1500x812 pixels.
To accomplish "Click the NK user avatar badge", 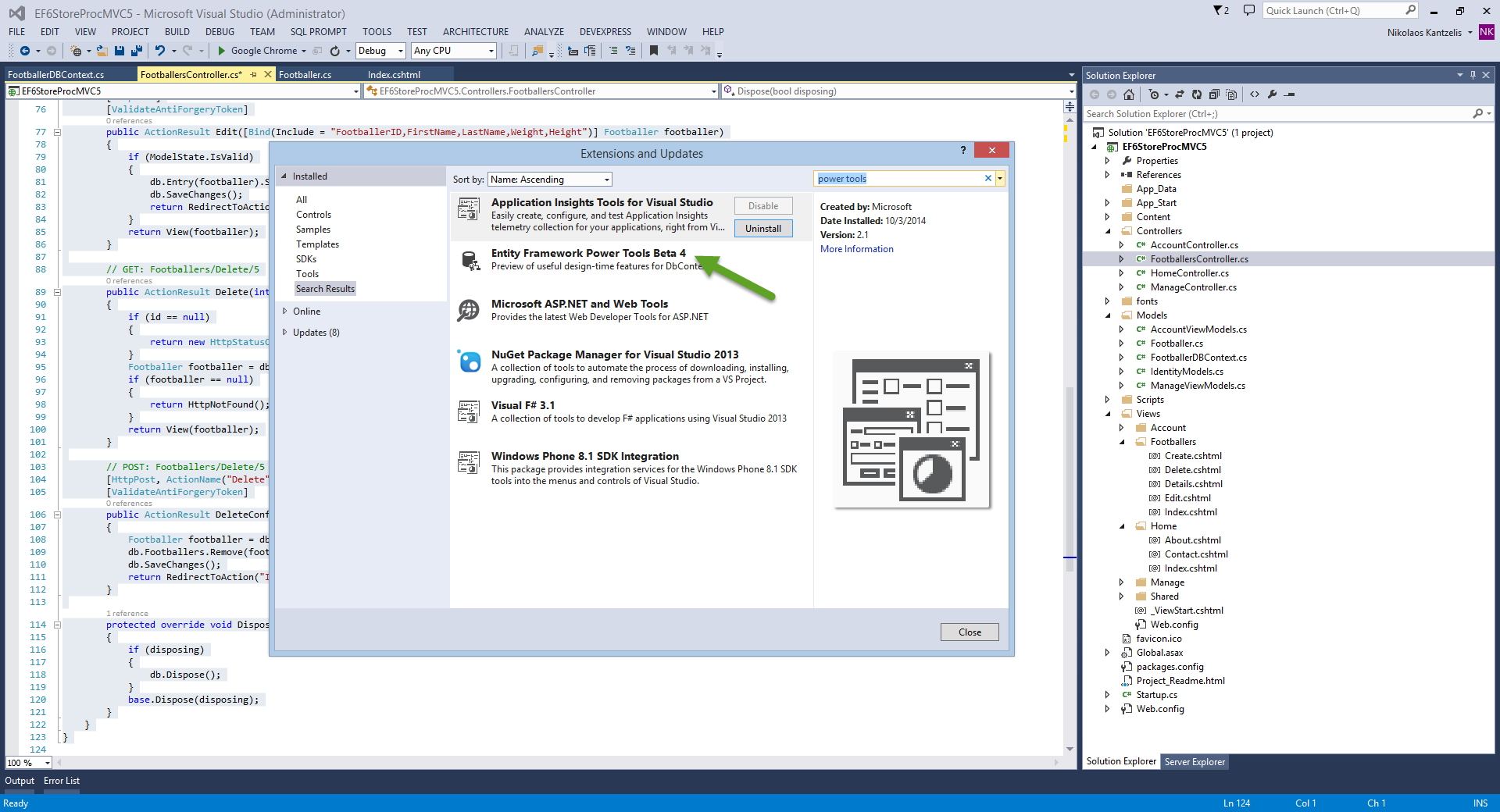I will [1487, 32].
